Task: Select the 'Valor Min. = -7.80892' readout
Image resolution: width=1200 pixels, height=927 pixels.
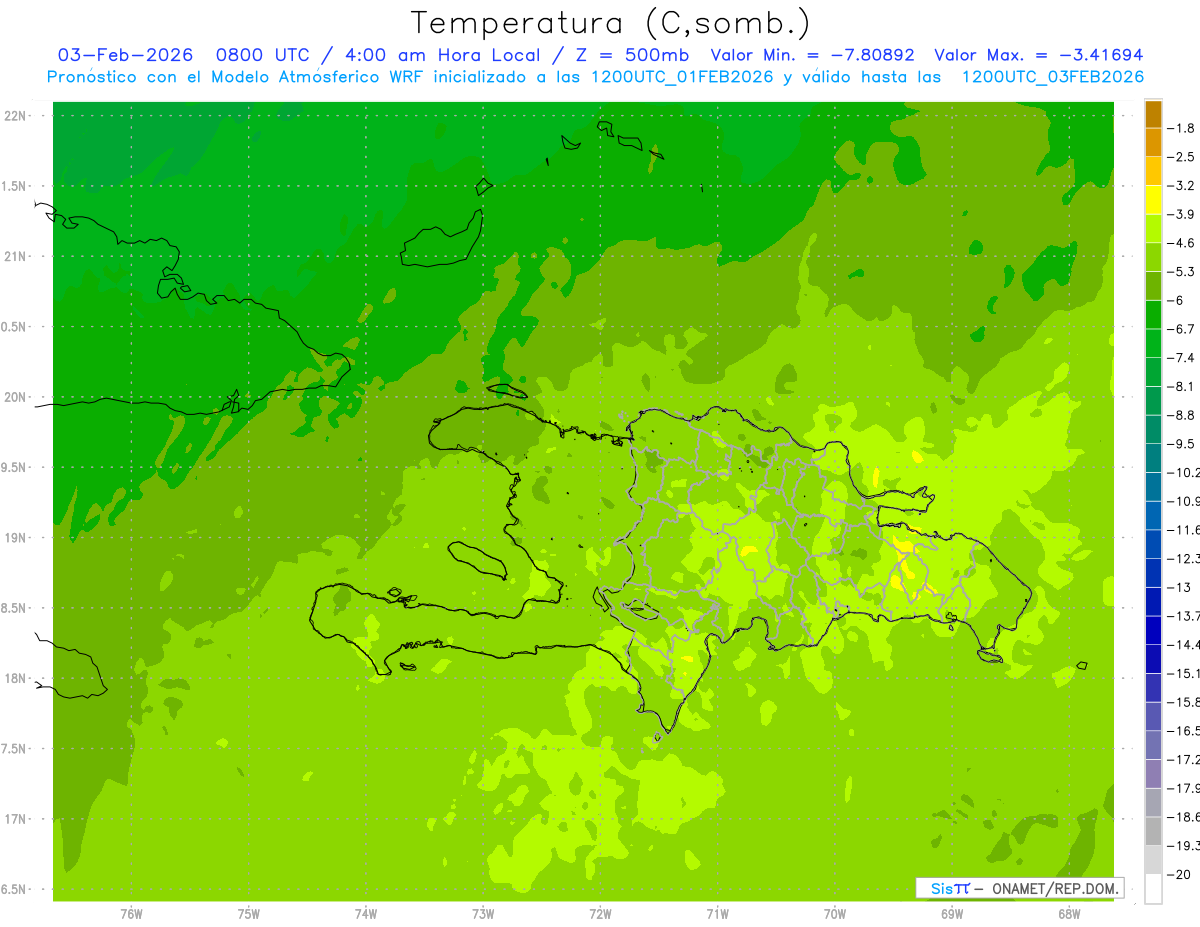Action: coord(812,55)
